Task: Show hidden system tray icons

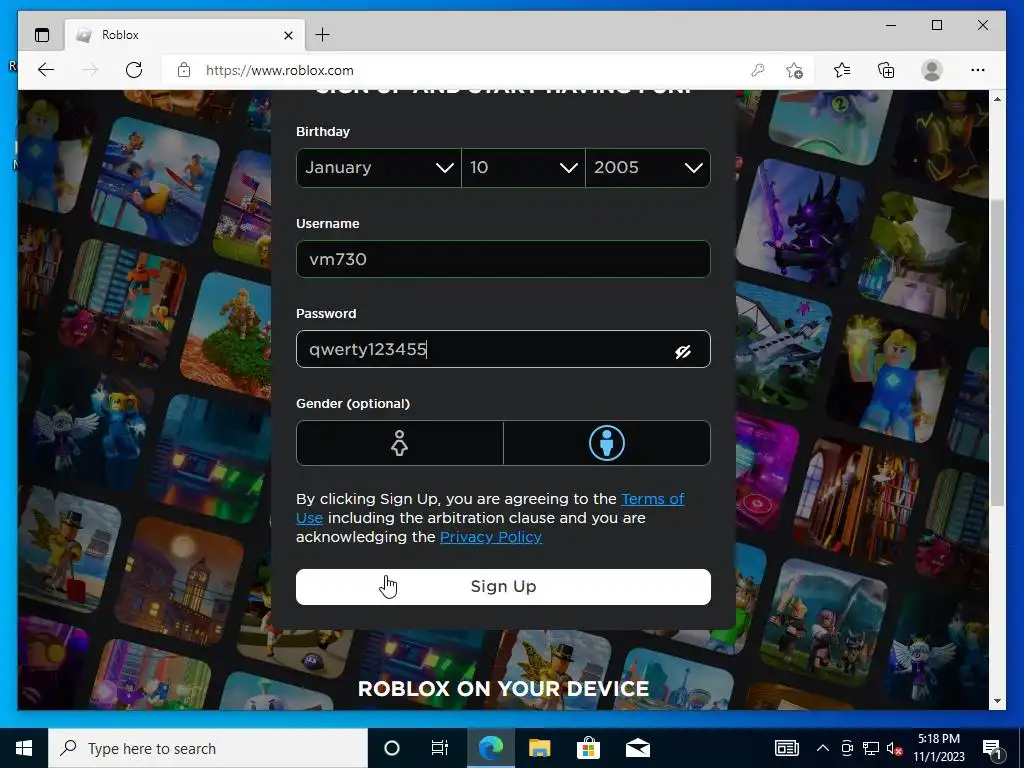Action: (823, 748)
